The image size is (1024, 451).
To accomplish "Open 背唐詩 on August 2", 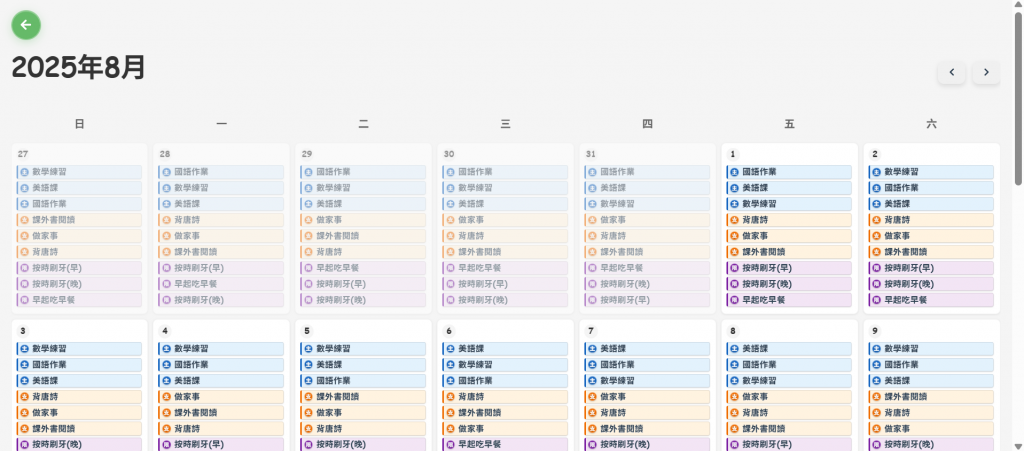I will click(x=931, y=220).
